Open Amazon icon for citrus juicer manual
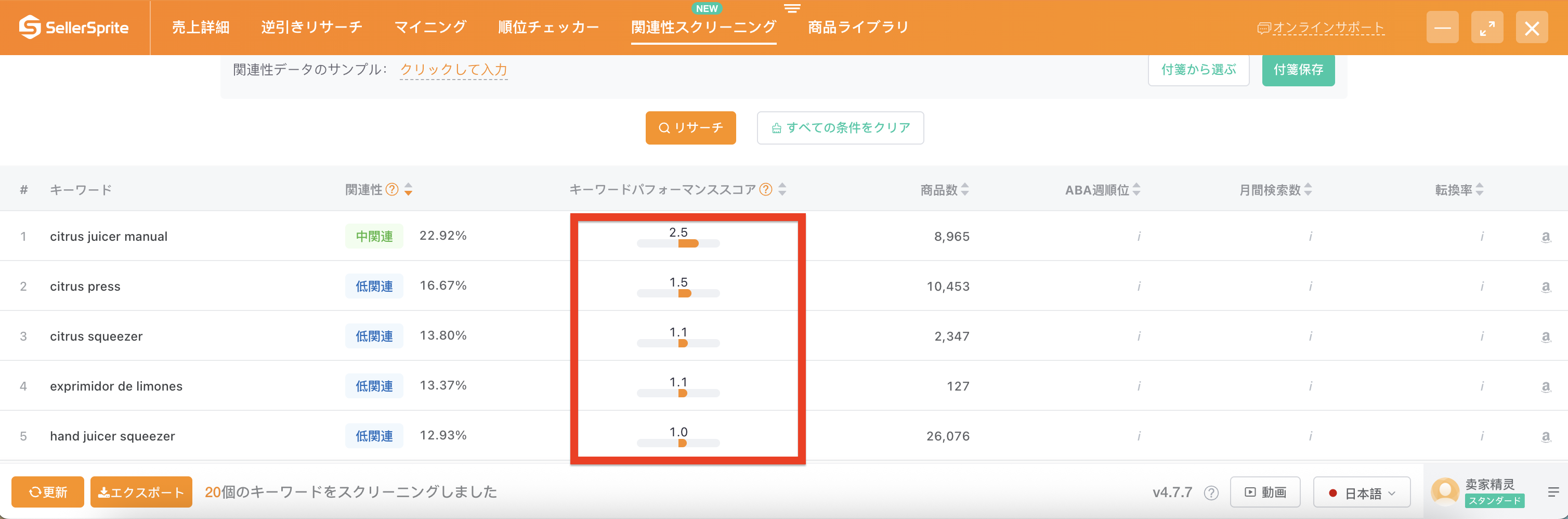 1546,237
